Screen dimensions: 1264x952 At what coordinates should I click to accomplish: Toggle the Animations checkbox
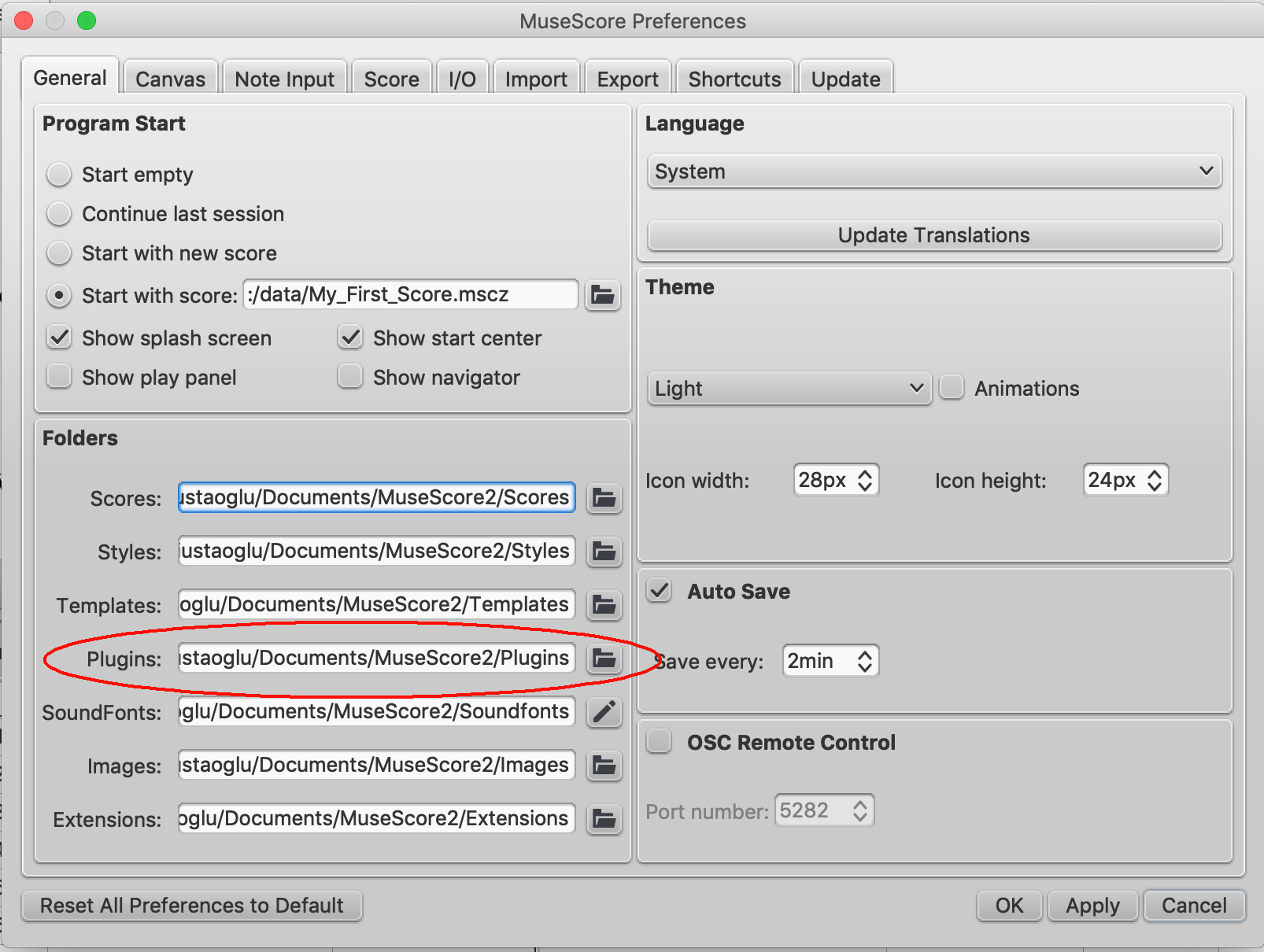[952, 387]
